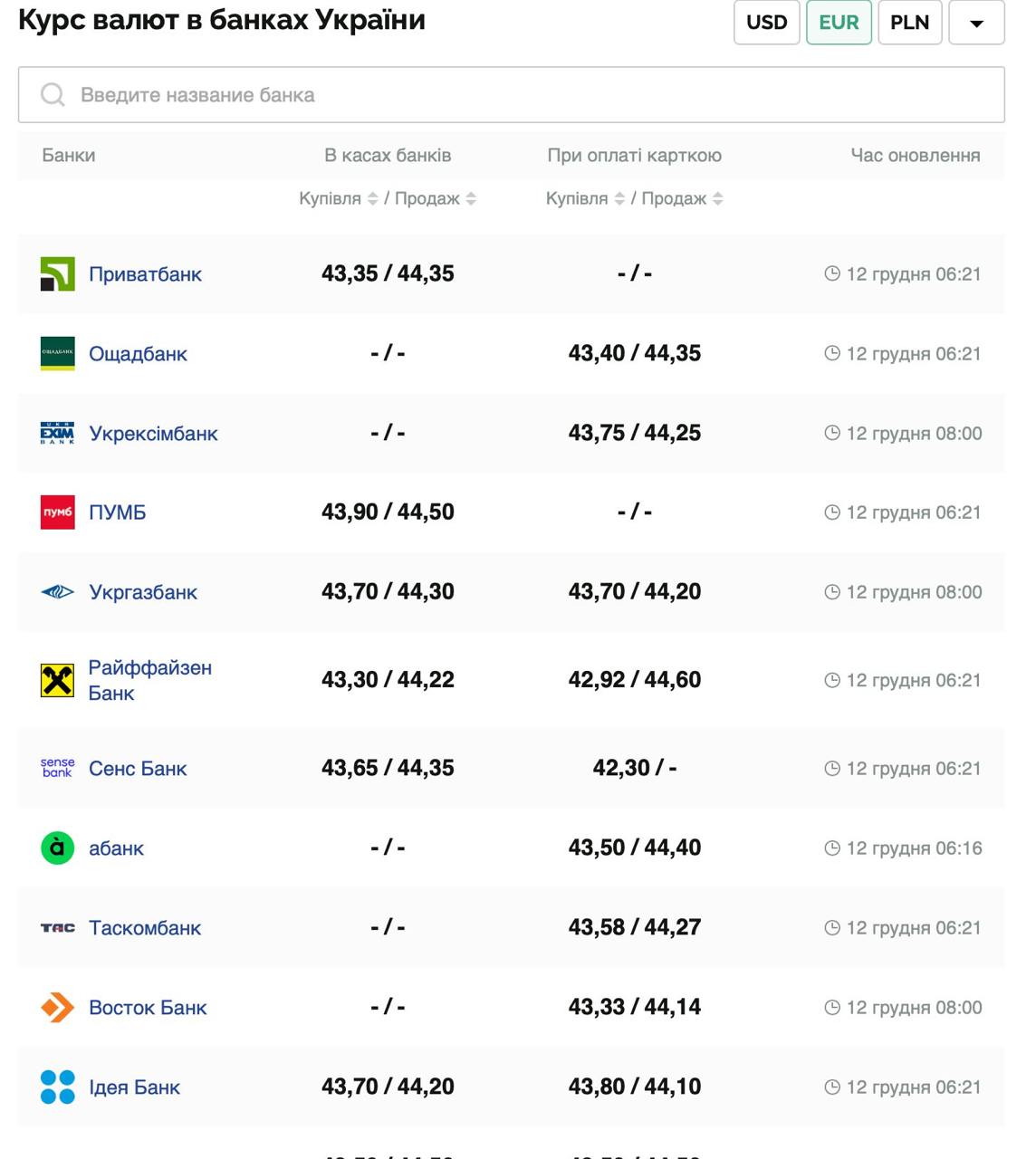Open the Таскомбанк bank link
Image resolution: width=1036 pixels, height=1159 pixels.
145,928
